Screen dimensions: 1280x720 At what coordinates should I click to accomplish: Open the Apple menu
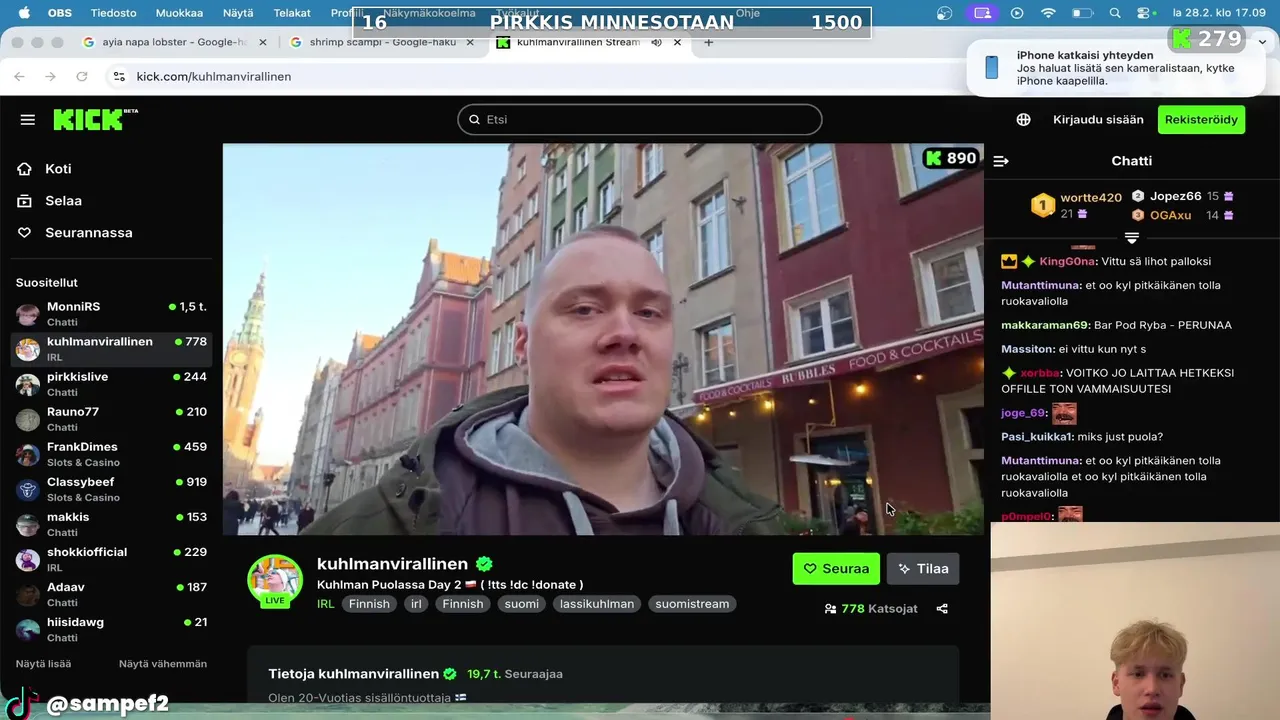point(24,13)
